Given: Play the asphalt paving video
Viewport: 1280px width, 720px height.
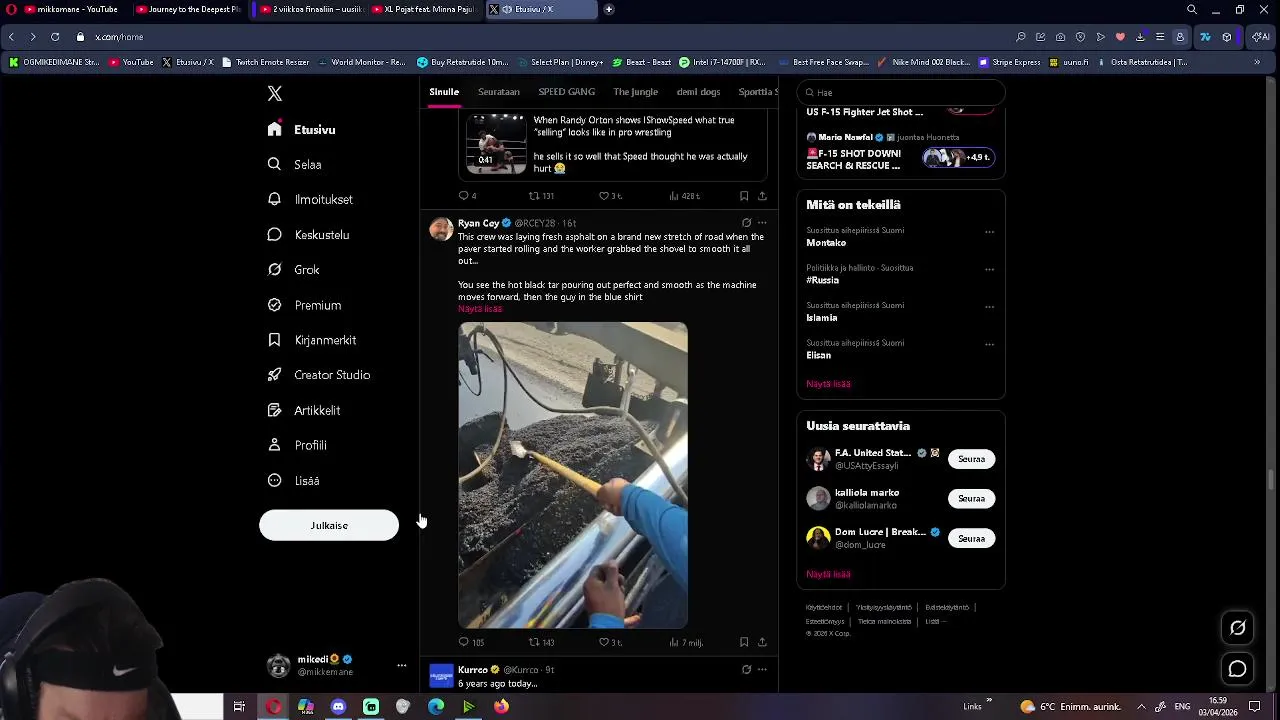Looking at the screenshot, I should pos(573,475).
